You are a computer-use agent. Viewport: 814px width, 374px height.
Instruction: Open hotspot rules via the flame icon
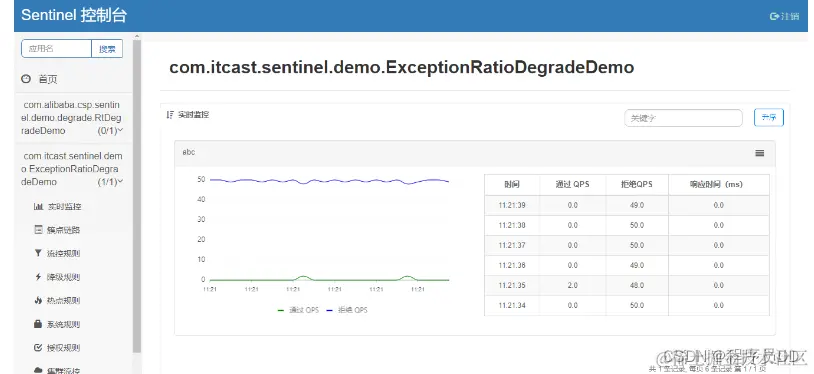click(38, 300)
